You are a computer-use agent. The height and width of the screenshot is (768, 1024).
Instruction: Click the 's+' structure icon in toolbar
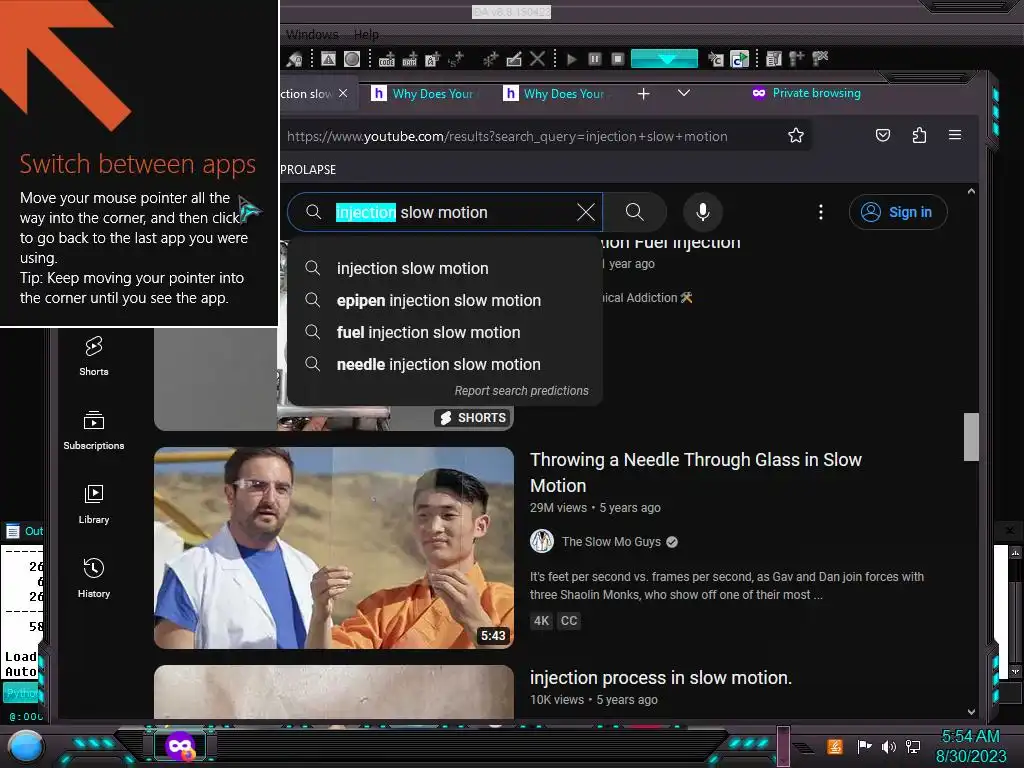point(456,59)
